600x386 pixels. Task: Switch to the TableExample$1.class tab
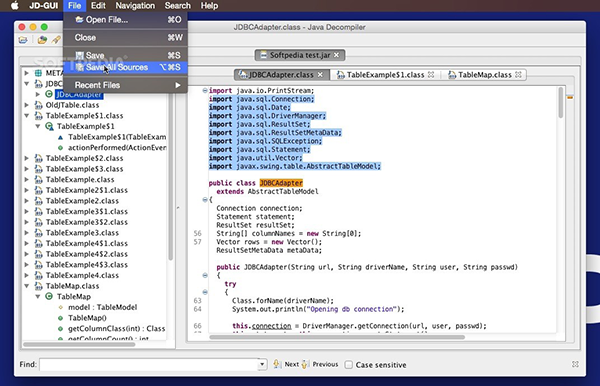coord(385,75)
